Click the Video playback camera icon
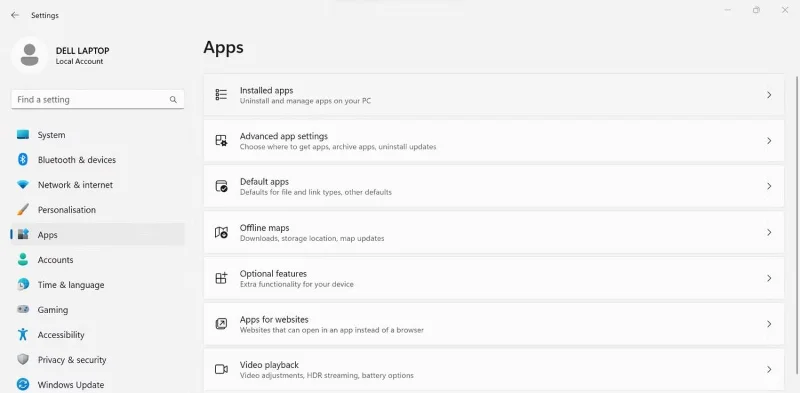800x393 pixels. 221,370
